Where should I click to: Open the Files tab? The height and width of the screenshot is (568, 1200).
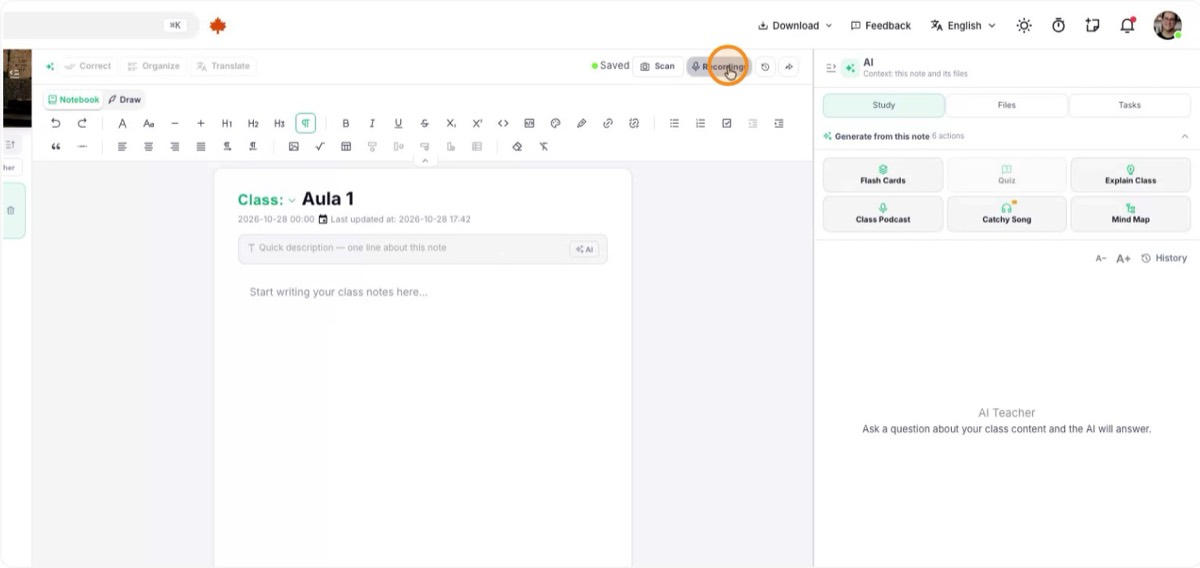click(x=1007, y=105)
